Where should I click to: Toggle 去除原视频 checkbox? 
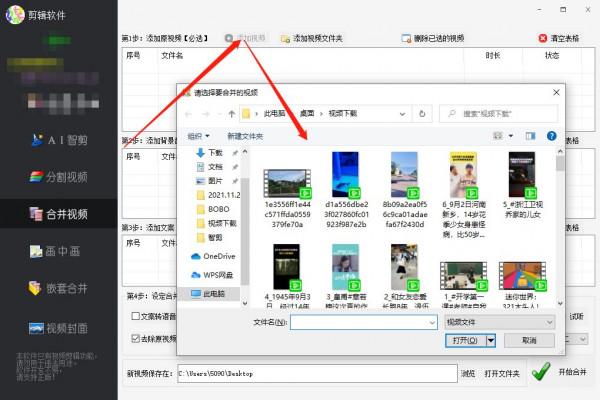coord(135,338)
